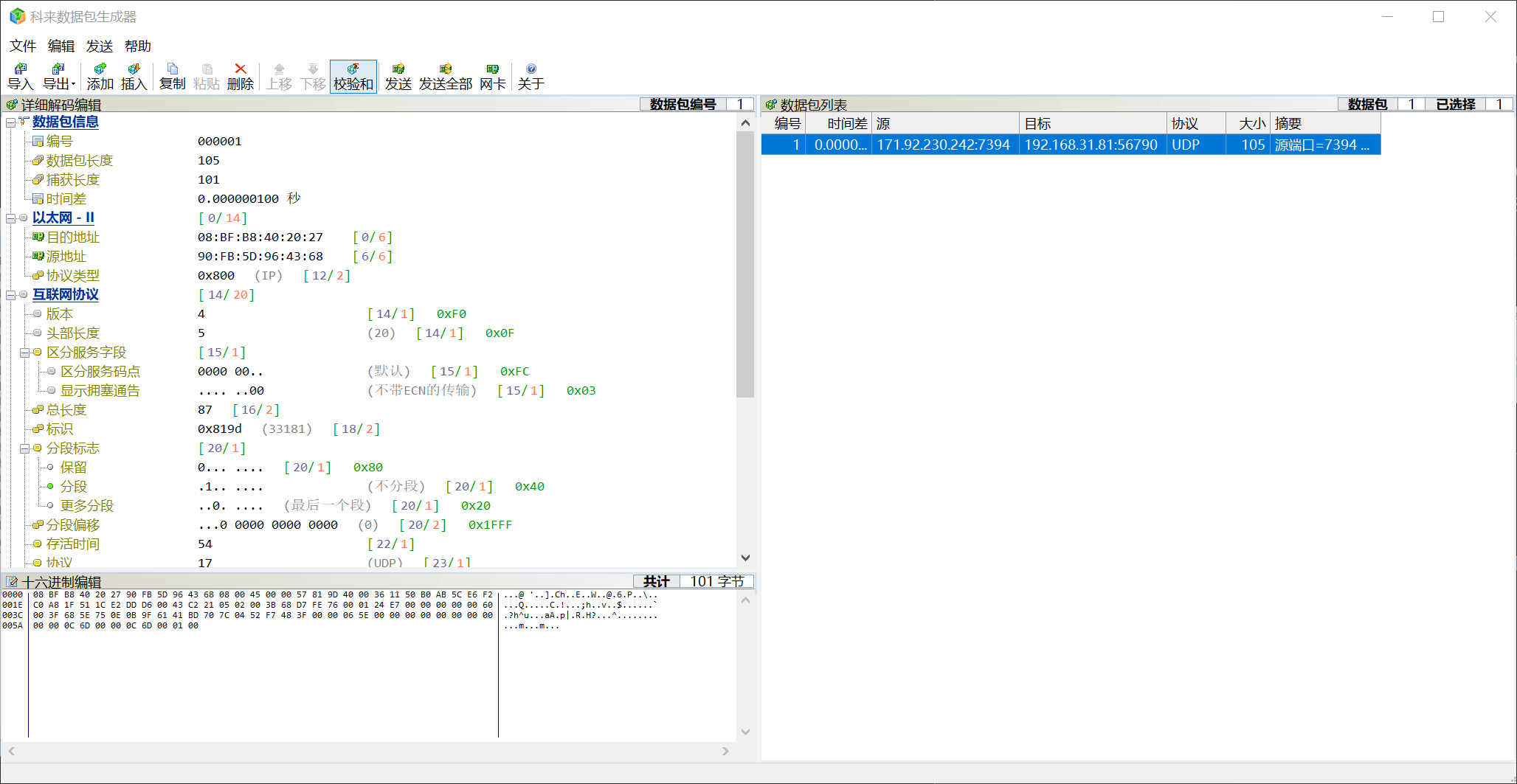Click the 互联网协议 header link

66,294
